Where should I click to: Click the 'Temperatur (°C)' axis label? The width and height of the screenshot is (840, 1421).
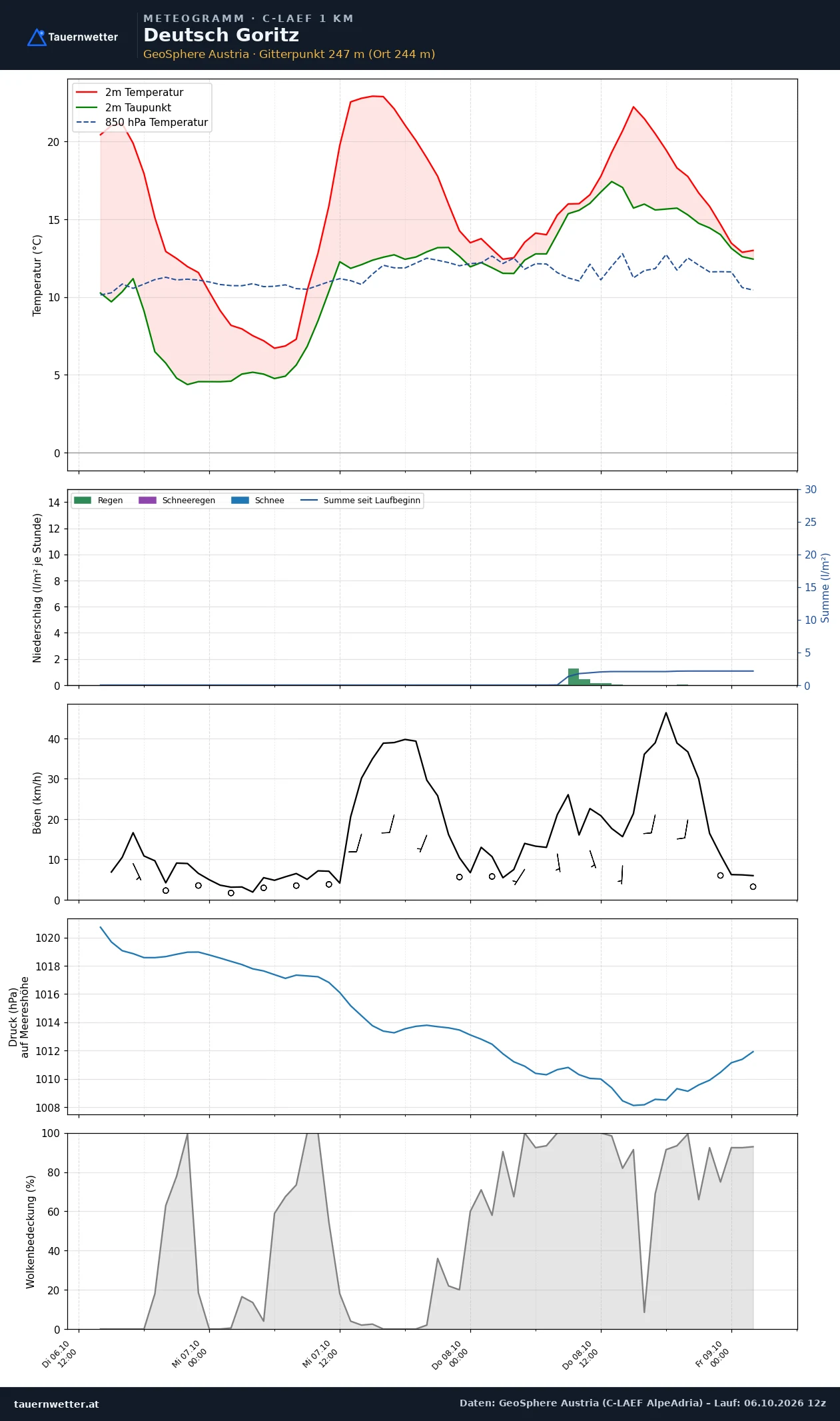pos(37,275)
